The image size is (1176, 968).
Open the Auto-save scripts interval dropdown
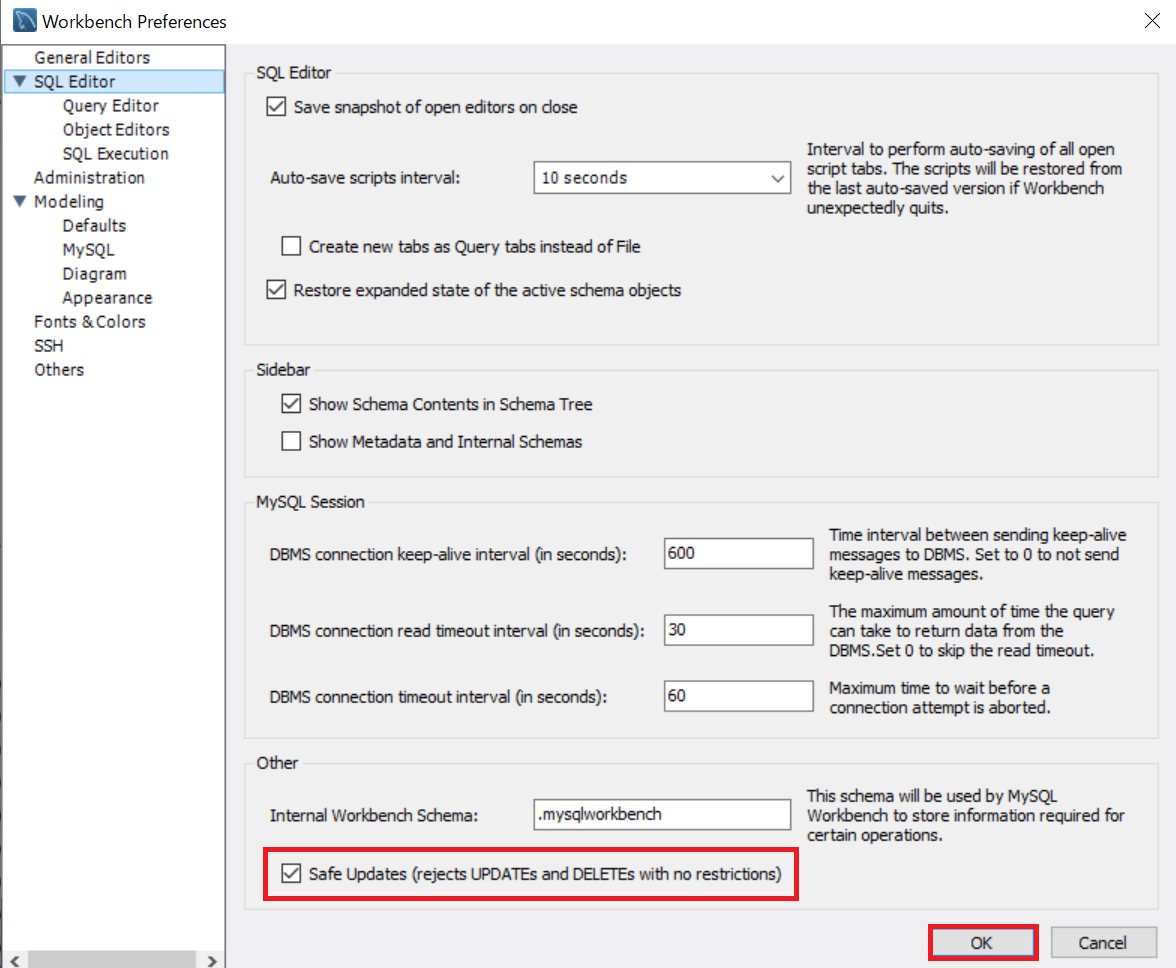tap(662, 178)
